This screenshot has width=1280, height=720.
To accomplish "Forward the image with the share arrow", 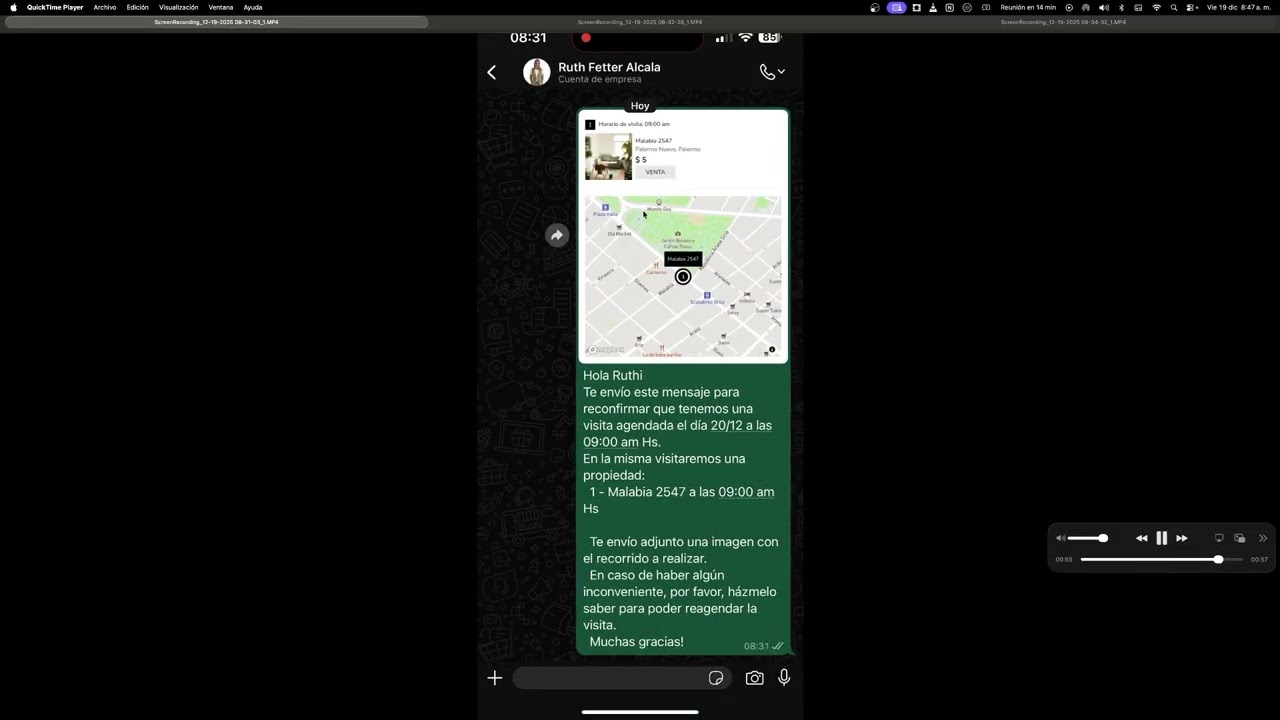I will coord(557,235).
